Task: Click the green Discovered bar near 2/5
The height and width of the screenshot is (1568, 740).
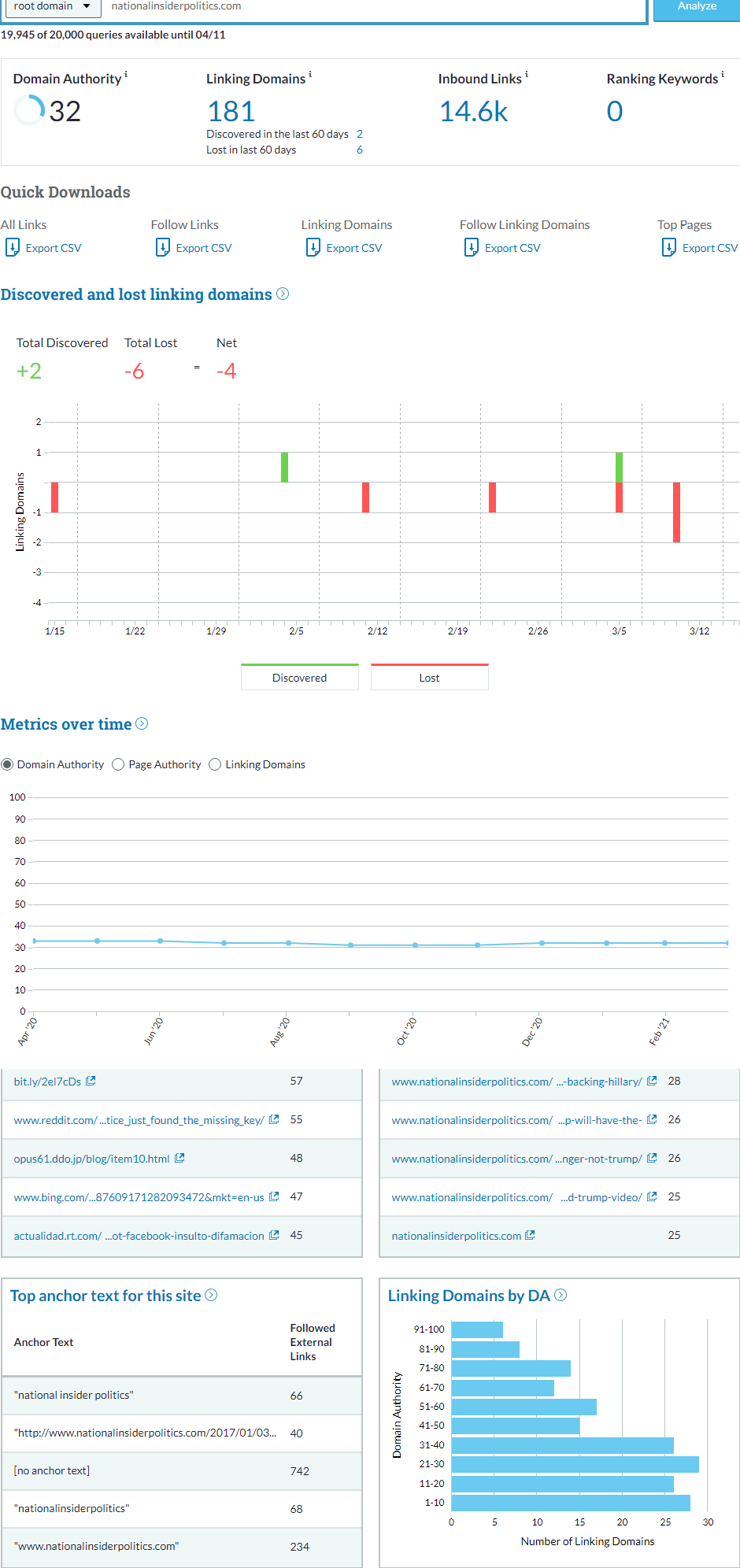Action: (x=284, y=467)
